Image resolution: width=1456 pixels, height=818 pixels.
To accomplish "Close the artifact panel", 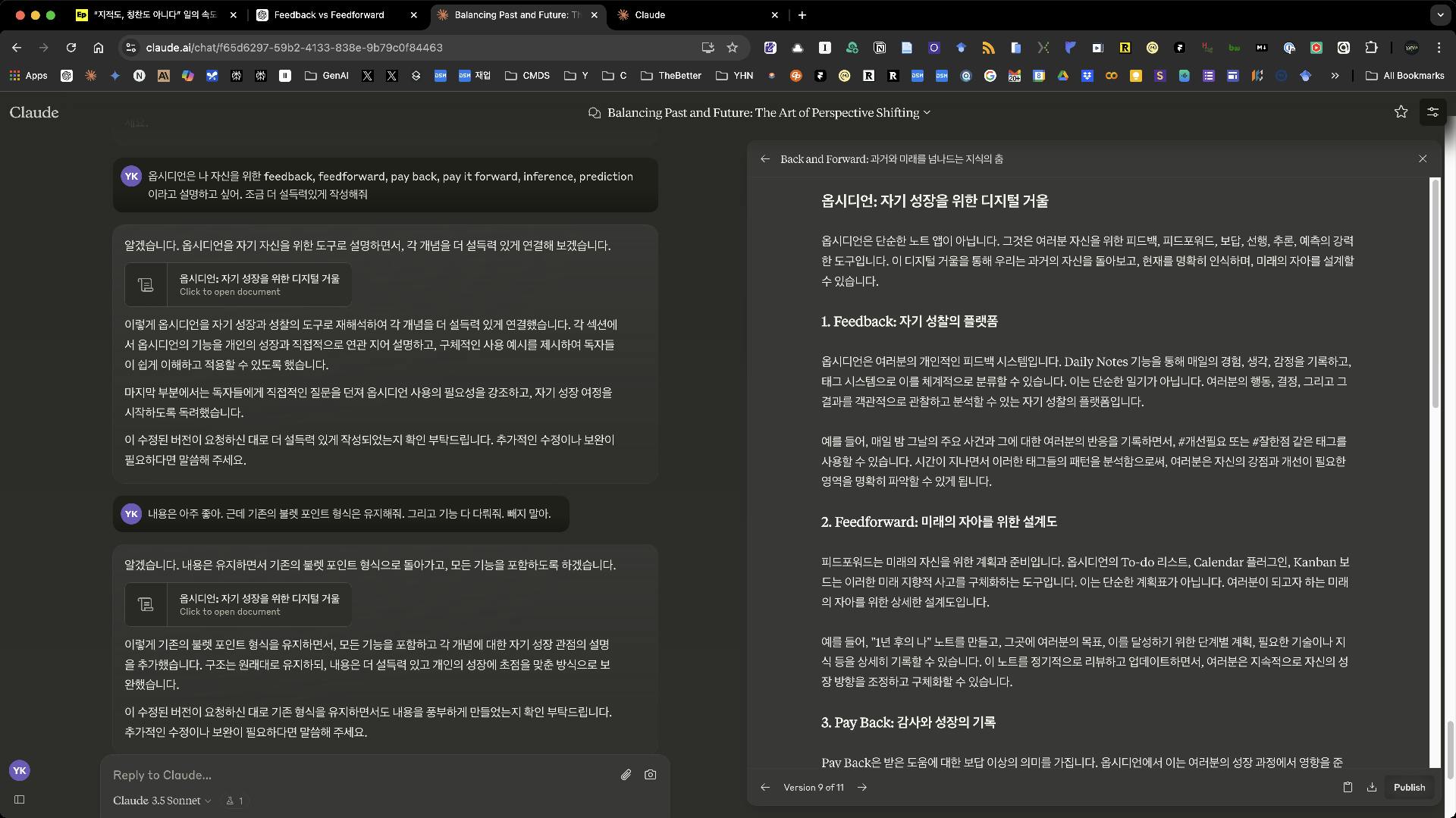I will [x=1423, y=159].
